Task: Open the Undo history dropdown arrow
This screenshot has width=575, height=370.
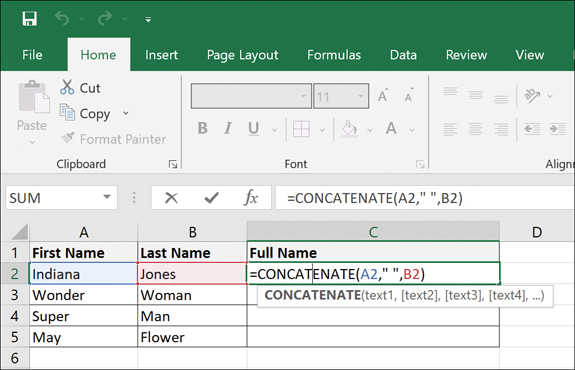Action: point(81,19)
